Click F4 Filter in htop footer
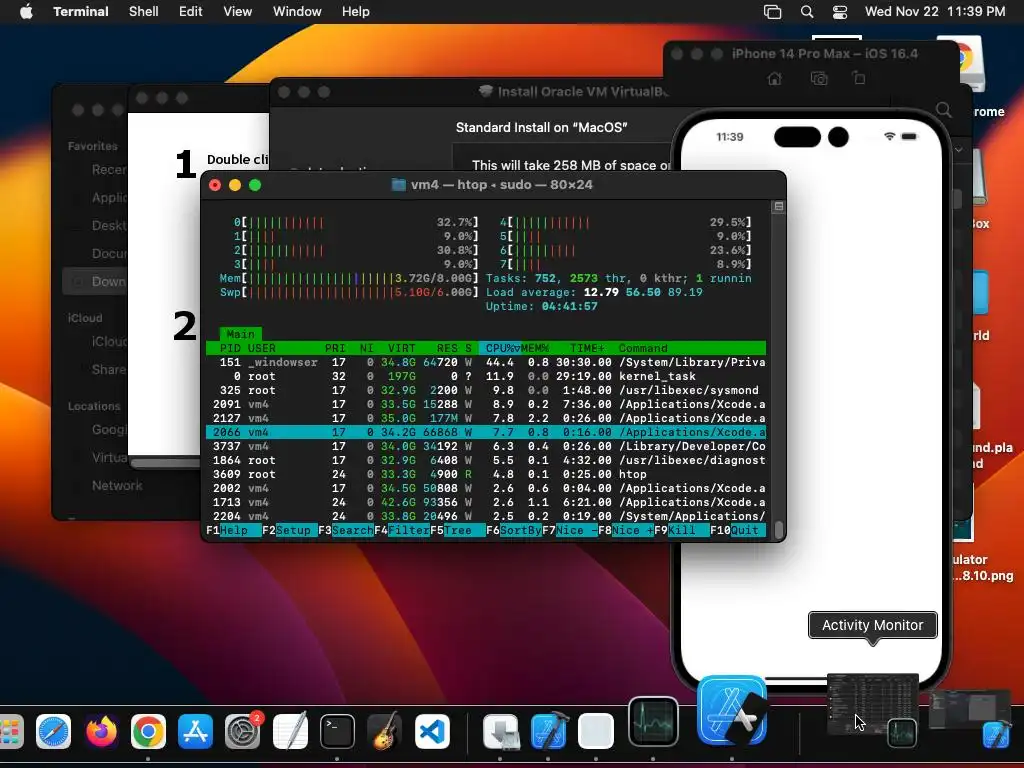 tap(402, 530)
